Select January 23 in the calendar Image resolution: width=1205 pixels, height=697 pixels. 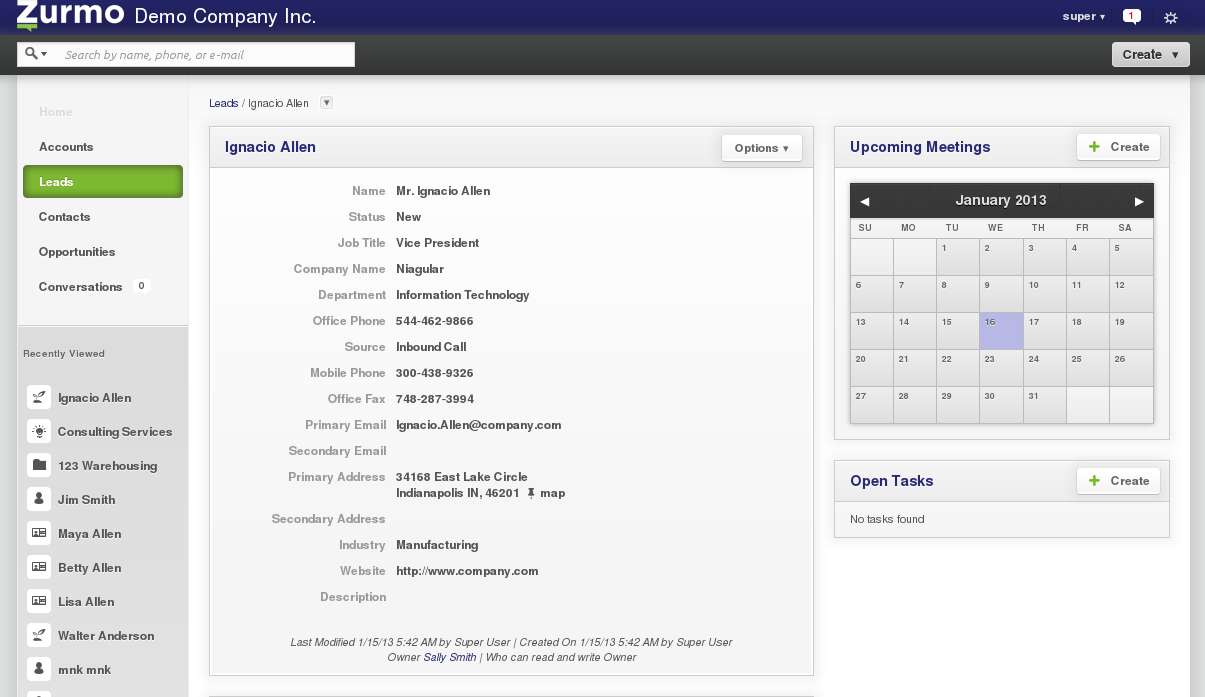pos(1001,368)
